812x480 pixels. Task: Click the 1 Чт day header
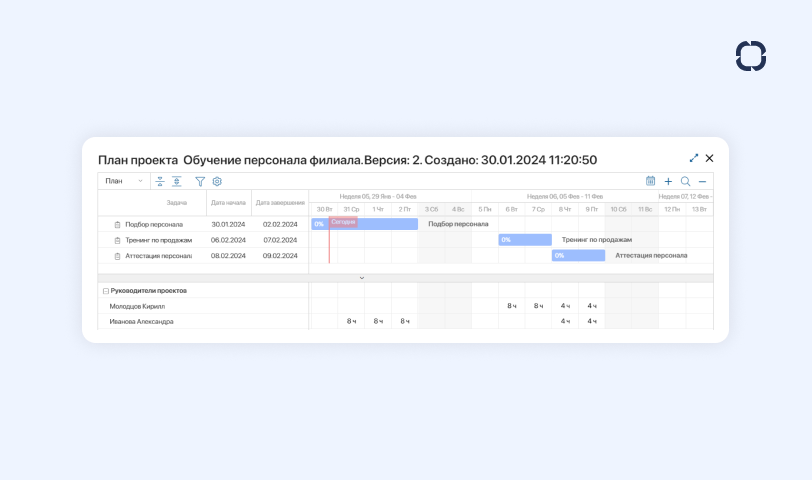click(378, 210)
